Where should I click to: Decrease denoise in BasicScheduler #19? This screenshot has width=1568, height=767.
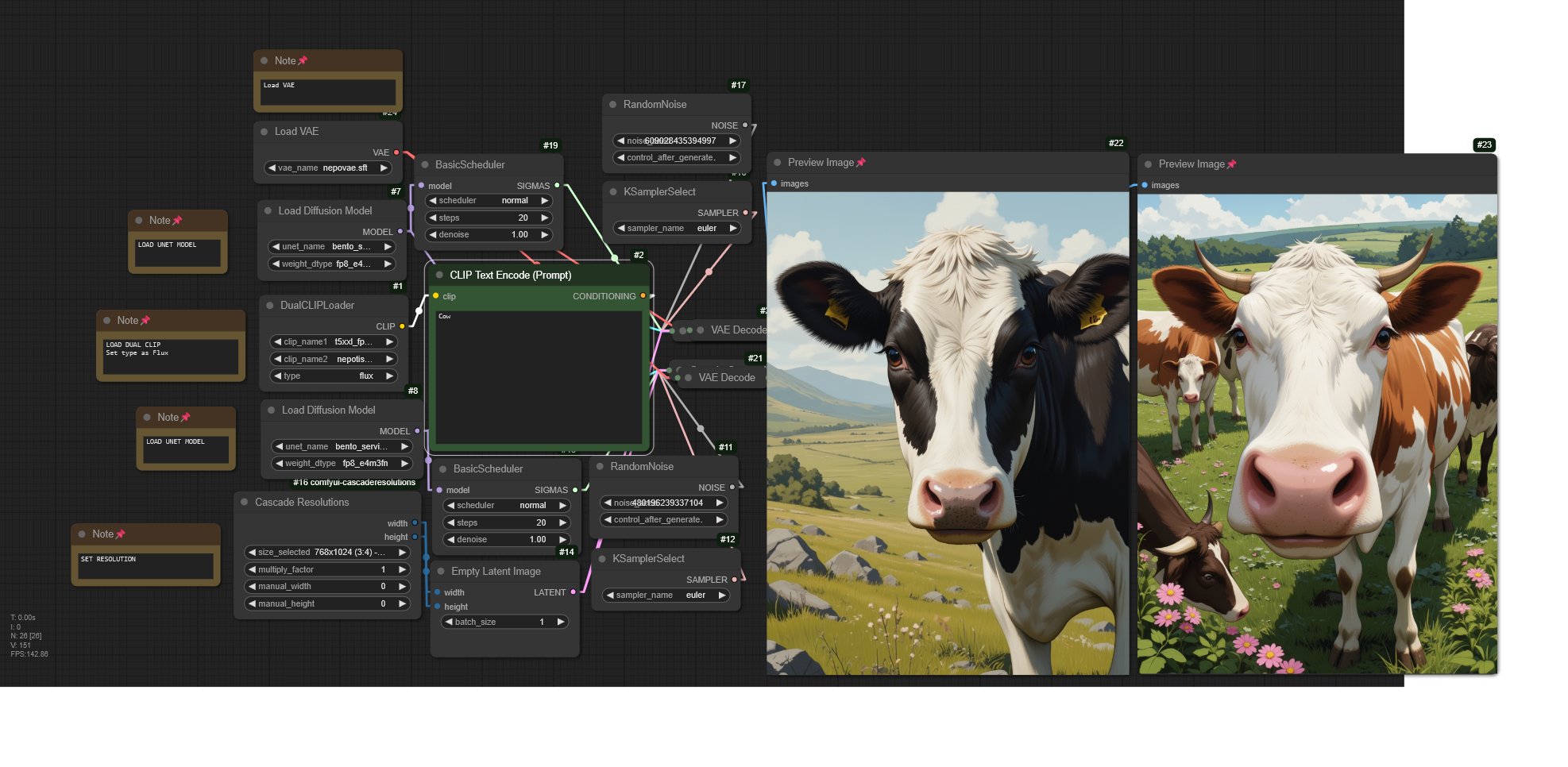click(433, 234)
